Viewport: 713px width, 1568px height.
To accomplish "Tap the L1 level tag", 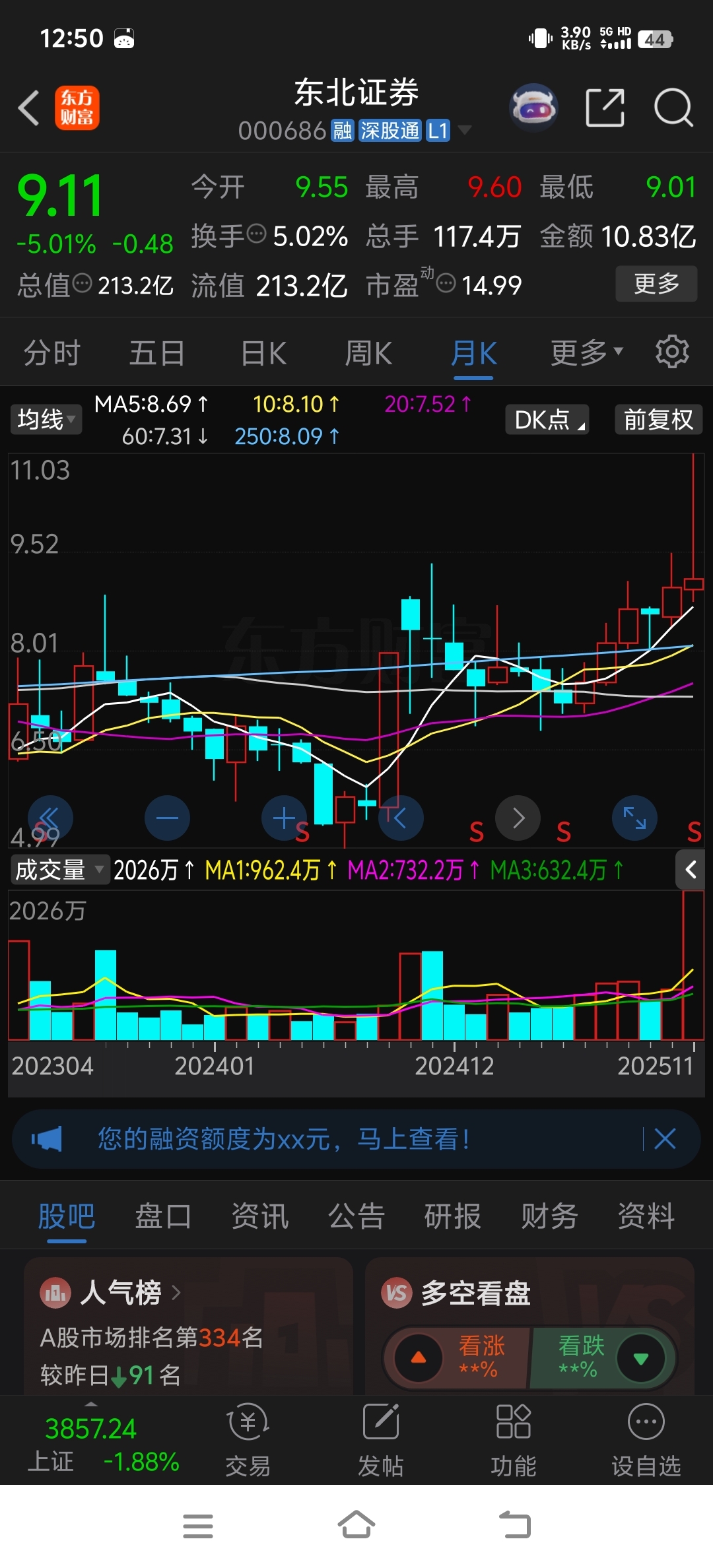I will click(x=438, y=131).
